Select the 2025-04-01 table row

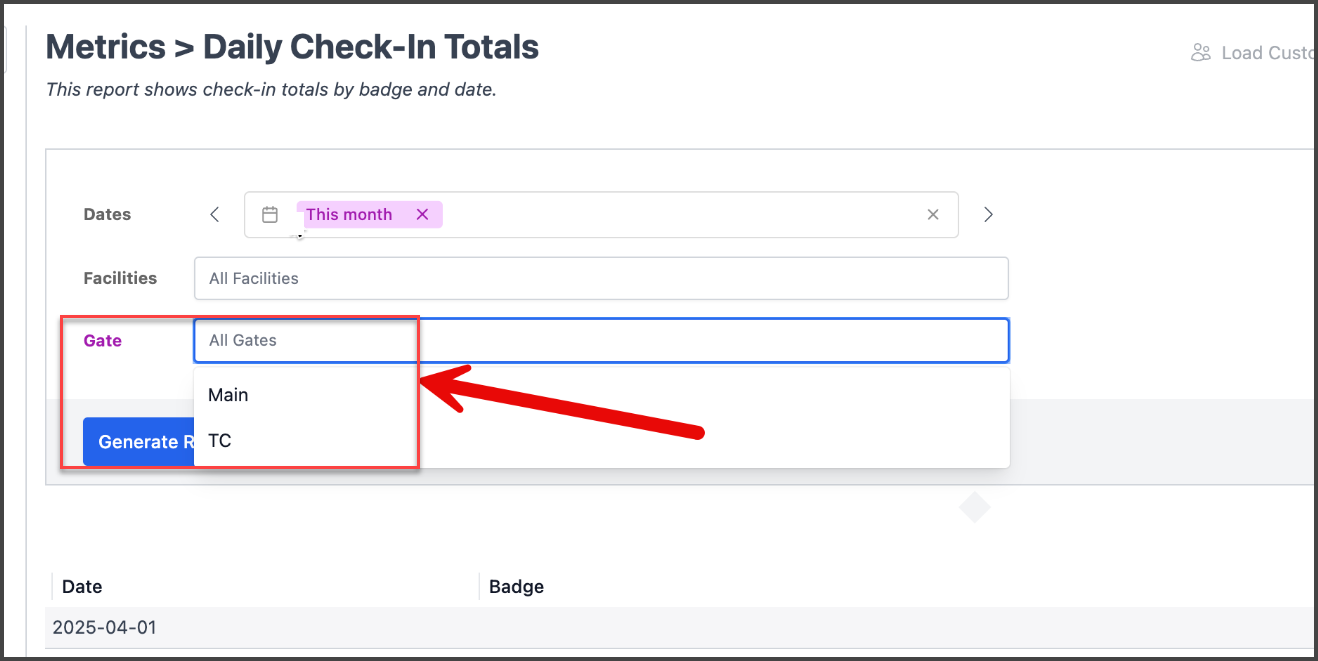pyautogui.click(x=681, y=628)
